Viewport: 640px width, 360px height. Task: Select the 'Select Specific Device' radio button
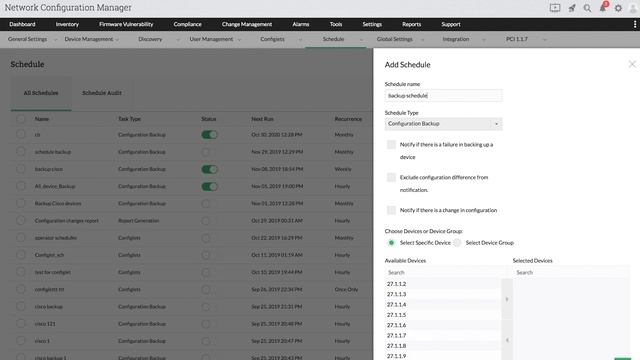pos(391,243)
